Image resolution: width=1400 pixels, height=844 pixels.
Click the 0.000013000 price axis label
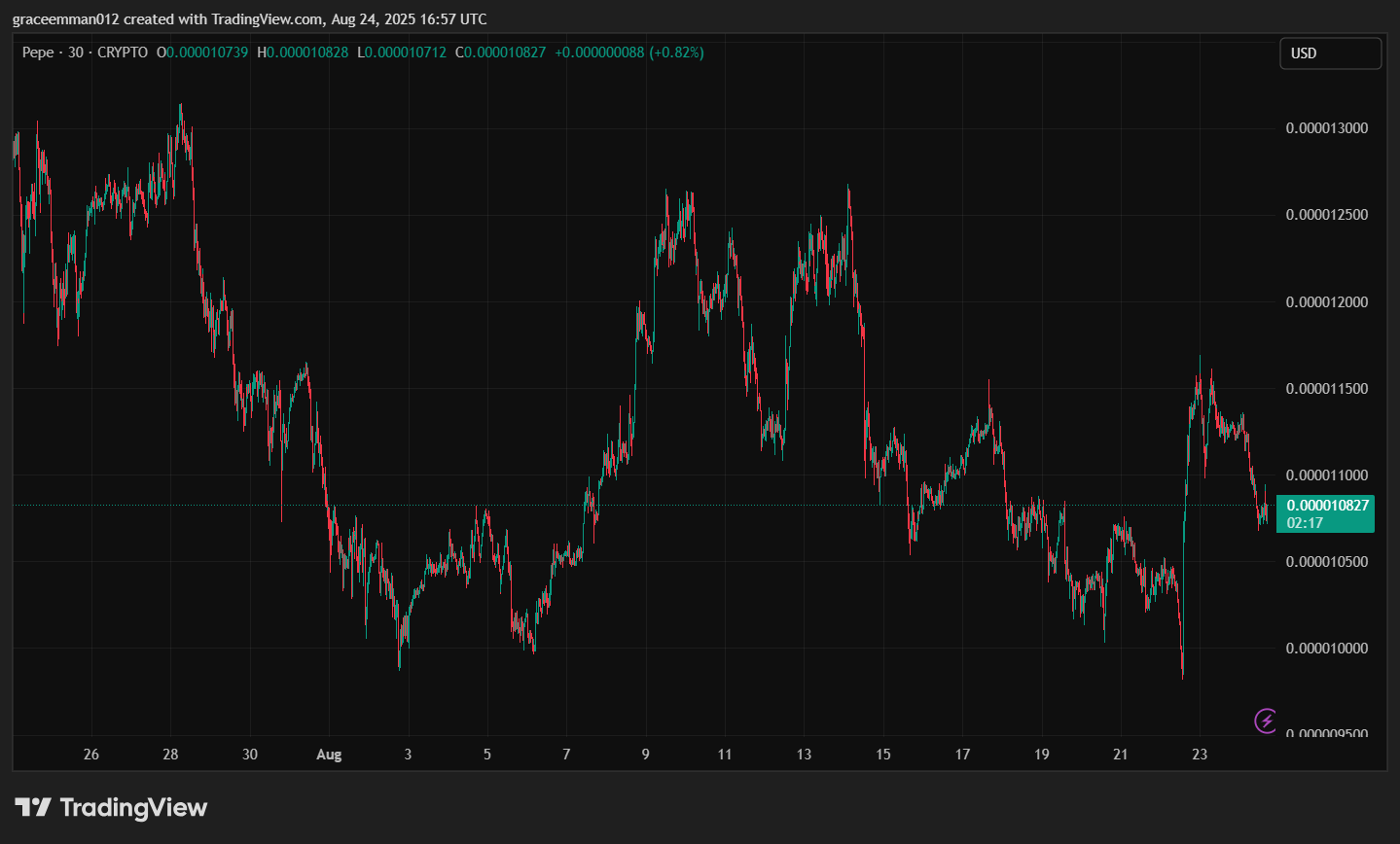point(1326,128)
